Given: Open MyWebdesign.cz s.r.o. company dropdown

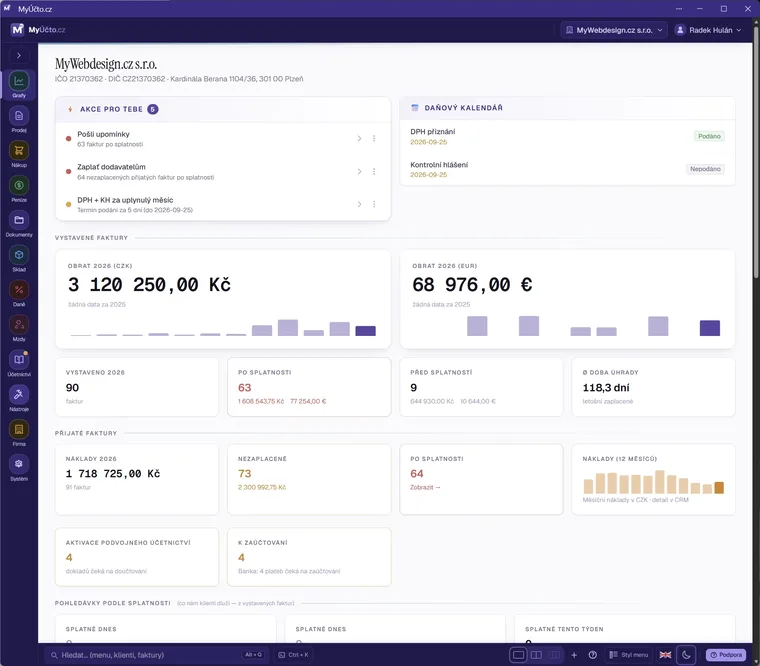Looking at the screenshot, I should click(614, 30).
